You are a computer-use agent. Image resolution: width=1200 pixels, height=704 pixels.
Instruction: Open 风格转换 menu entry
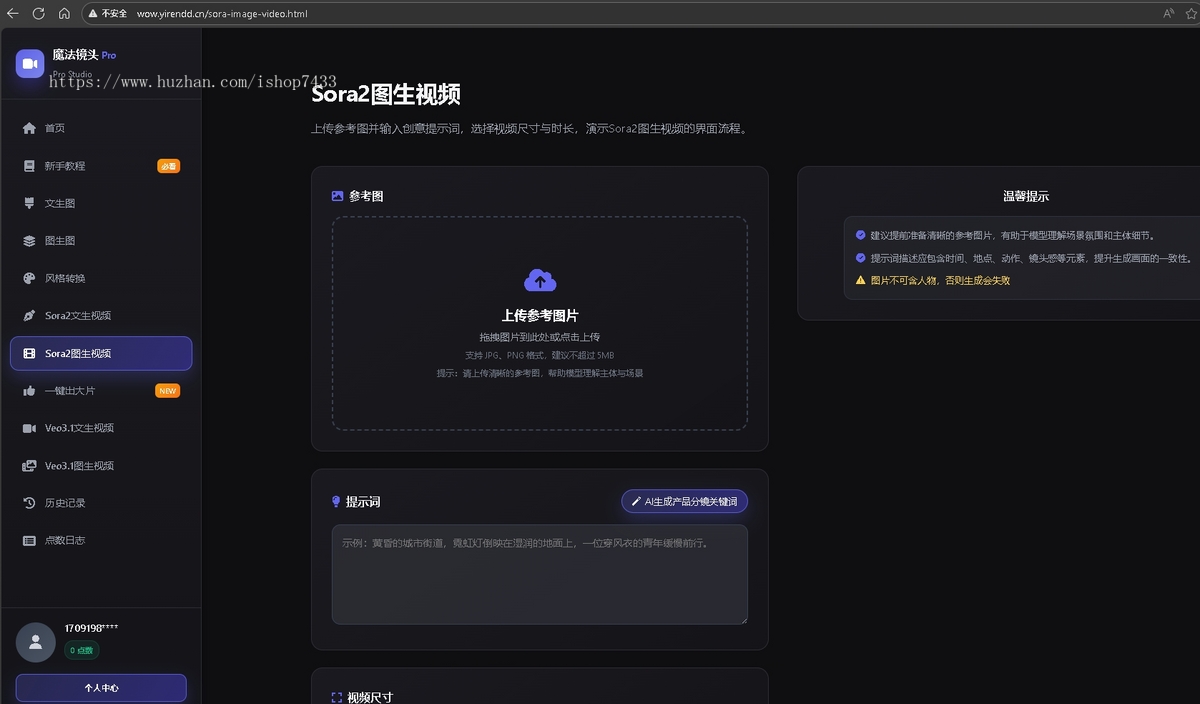tap(101, 278)
